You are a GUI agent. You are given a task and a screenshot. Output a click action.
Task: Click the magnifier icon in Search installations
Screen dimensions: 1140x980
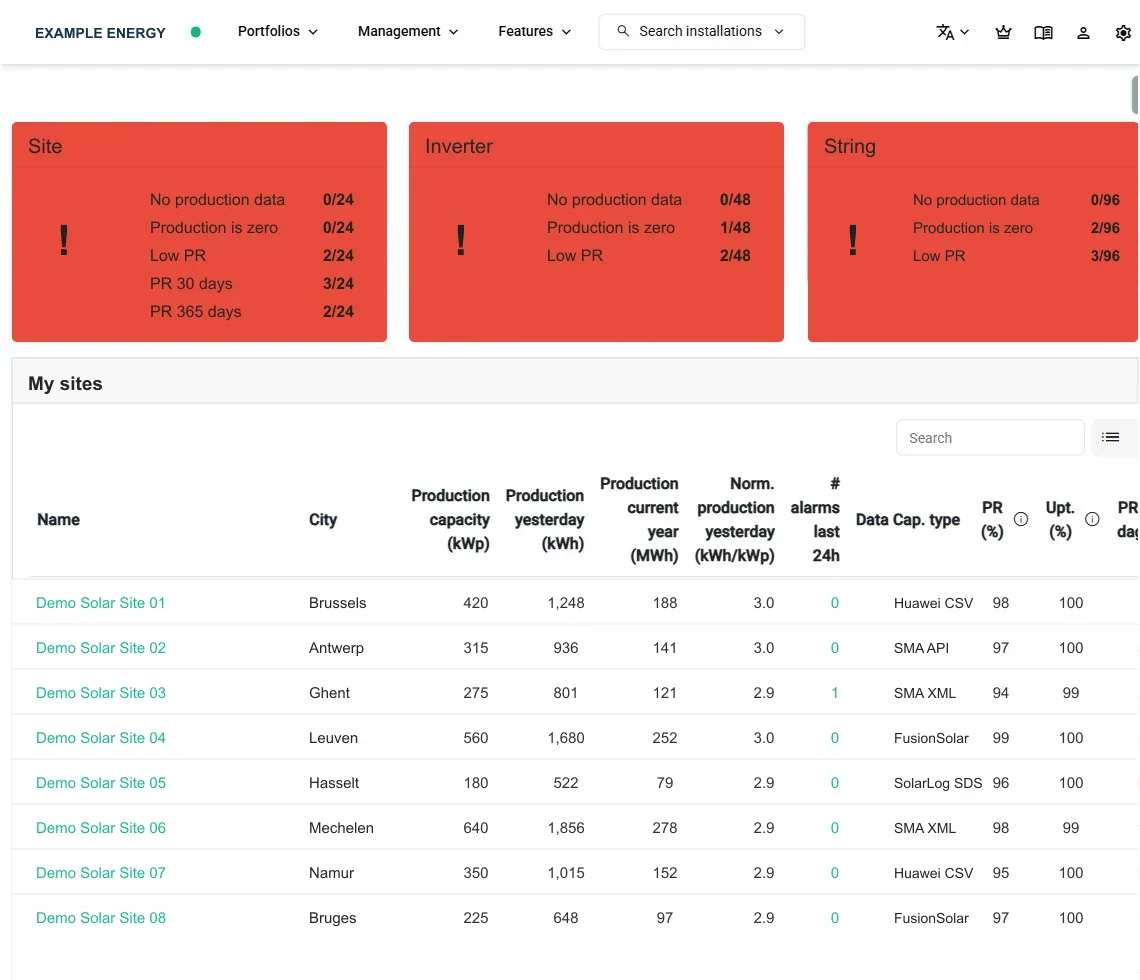click(x=623, y=31)
